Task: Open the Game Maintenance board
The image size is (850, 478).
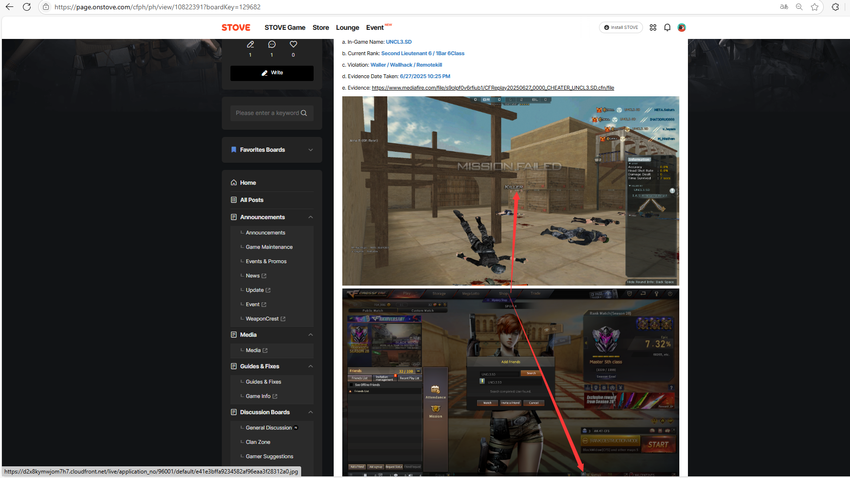Action: click(269, 247)
